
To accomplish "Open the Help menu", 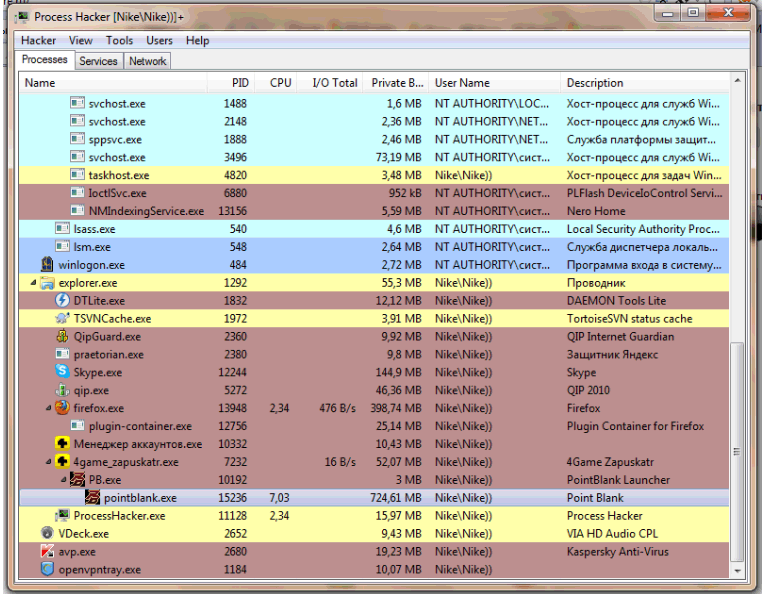I will click(197, 40).
